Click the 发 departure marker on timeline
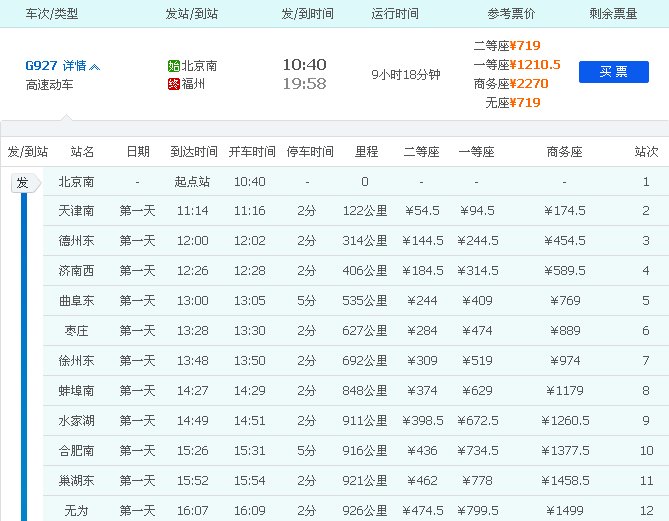The width and height of the screenshot is (669, 521). [25, 183]
